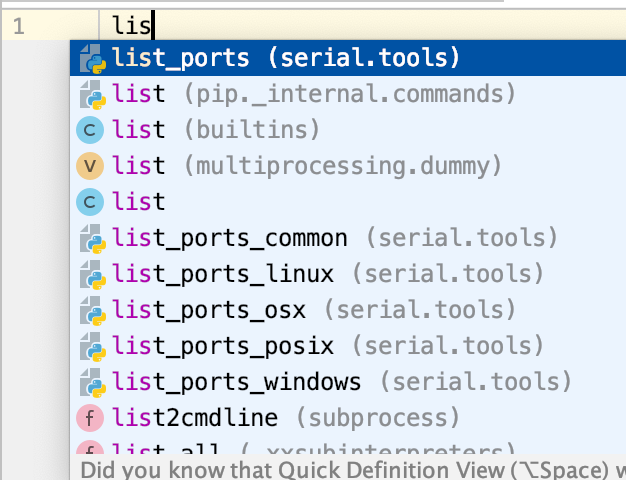Viewport: 626px width, 480px height.
Task: Select list (multiprocessing.dummy) variable suggestion
Action: 348,166
